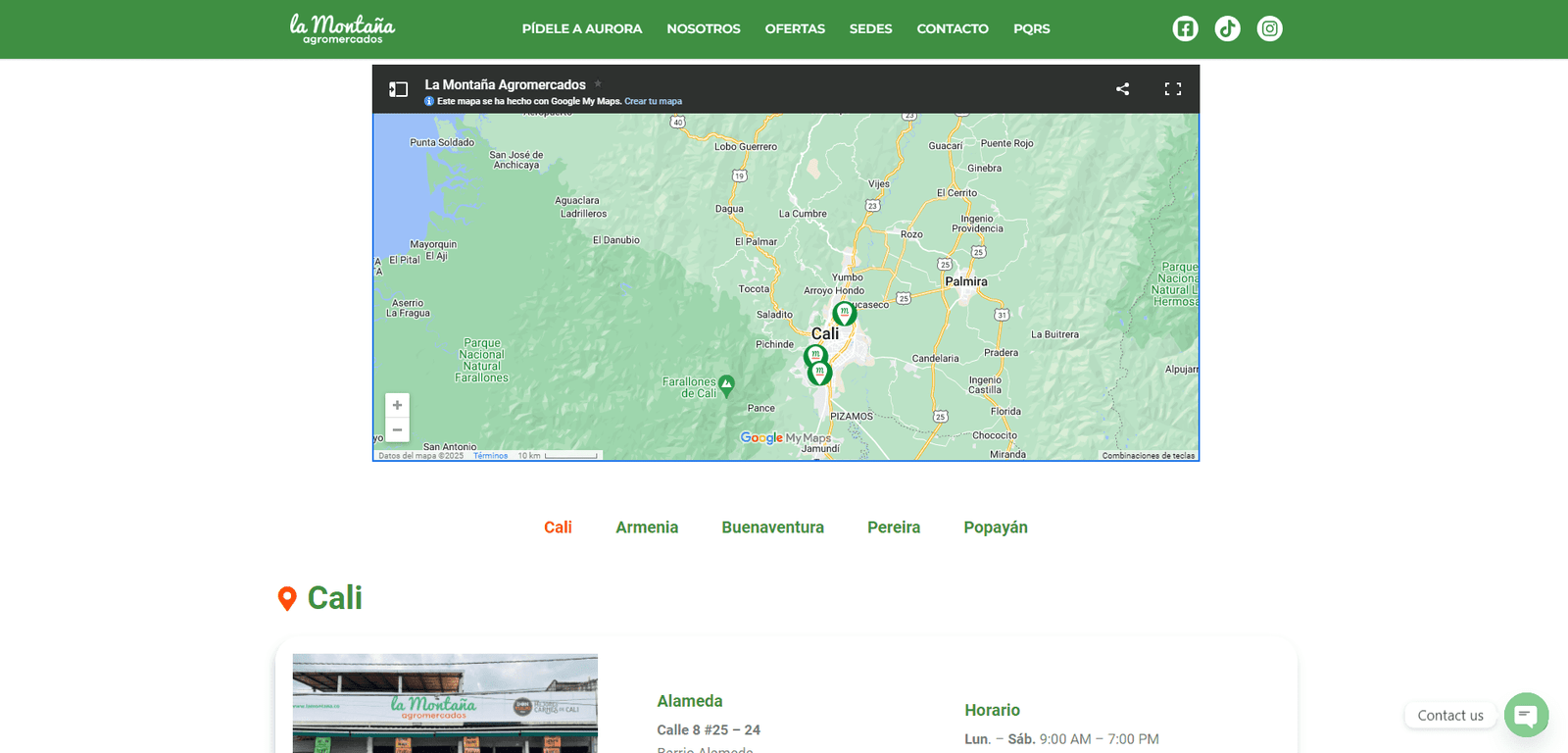
Task: Click the map info icon
Action: [x=429, y=101]
